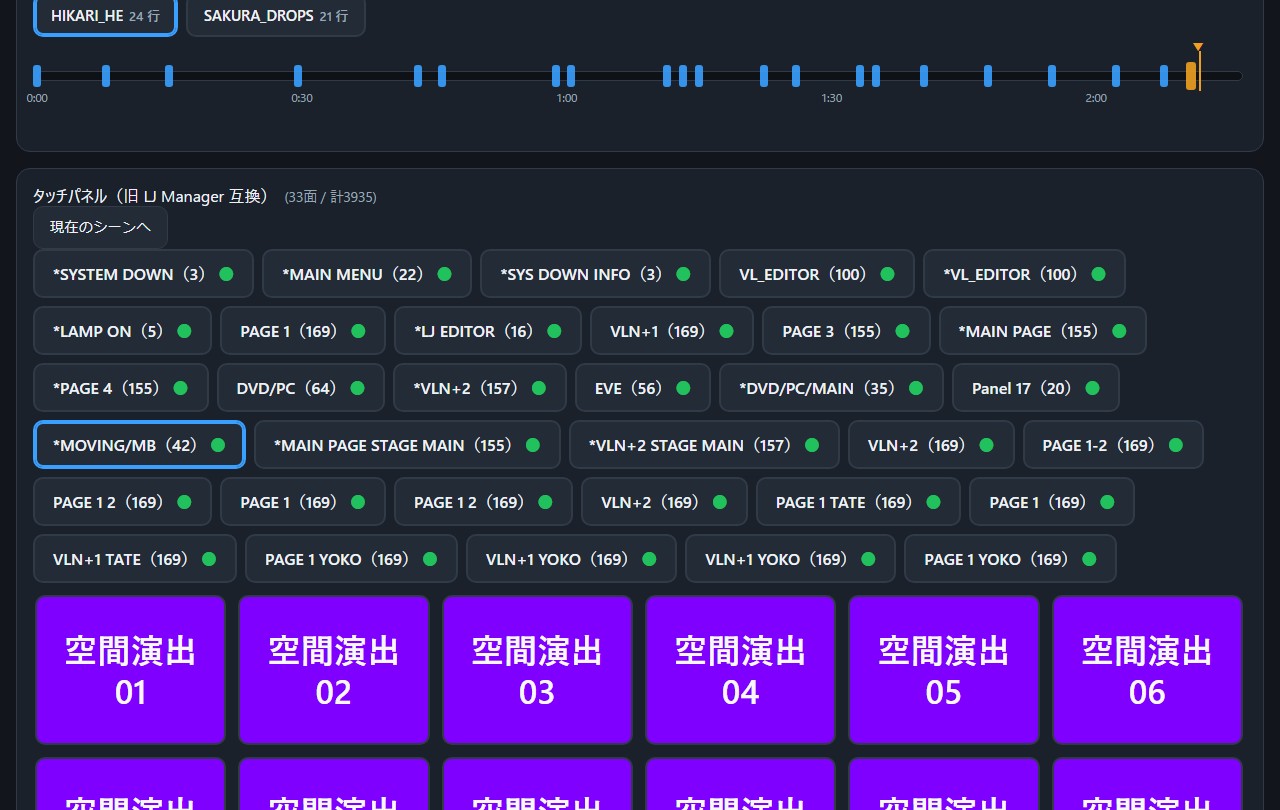Open the *MAIN PAGE (155) panel
Viewport: 1280px width, 810px height.
(x=1042, y=331)
